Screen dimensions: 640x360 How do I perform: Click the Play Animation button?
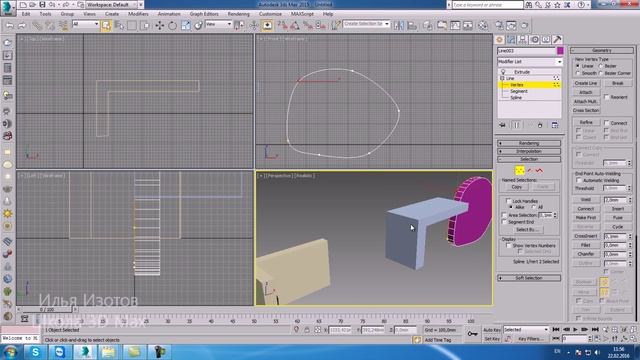pyautogui.click(x=576, y=329)
